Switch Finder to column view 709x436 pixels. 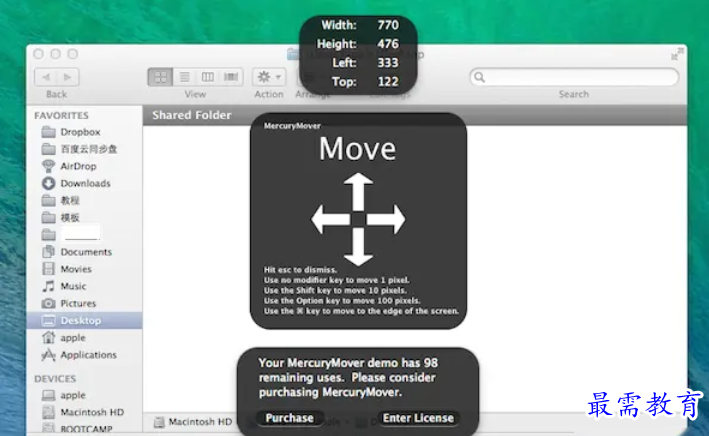tap(208, 77)
